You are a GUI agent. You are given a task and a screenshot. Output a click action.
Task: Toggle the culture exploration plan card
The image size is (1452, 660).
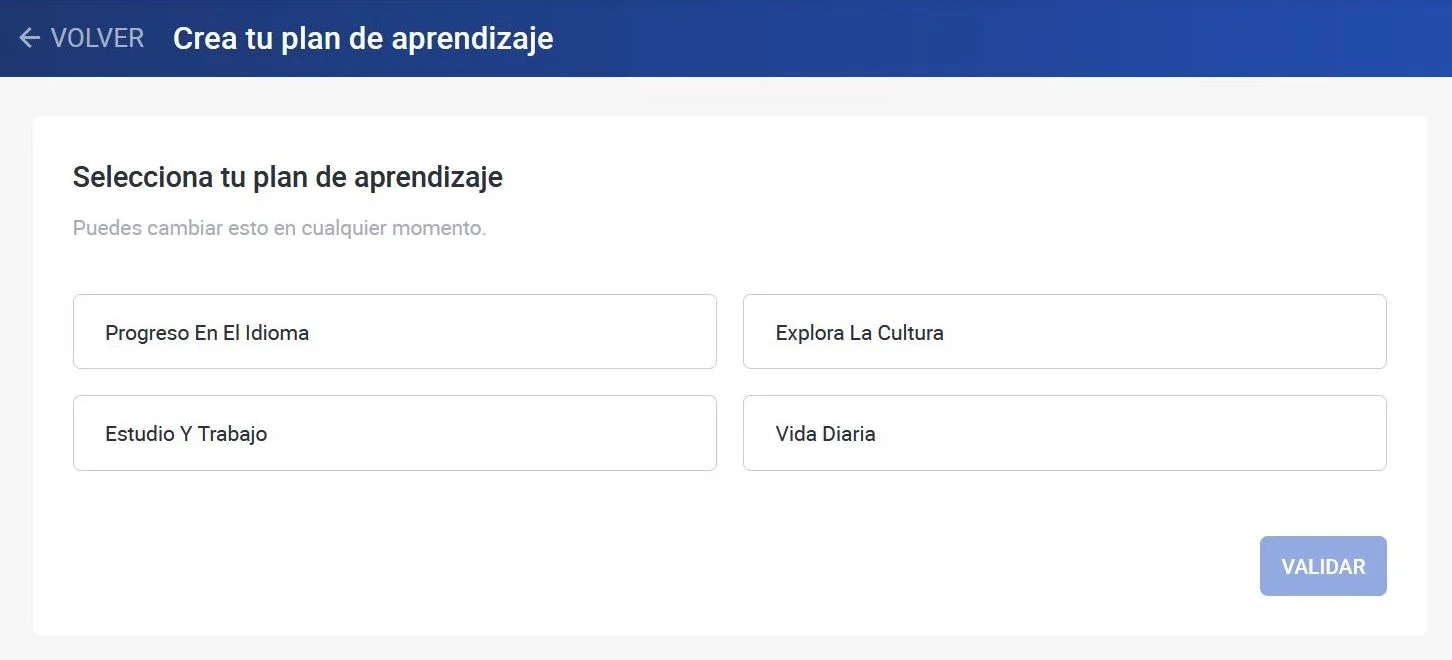click(1064, 332)
